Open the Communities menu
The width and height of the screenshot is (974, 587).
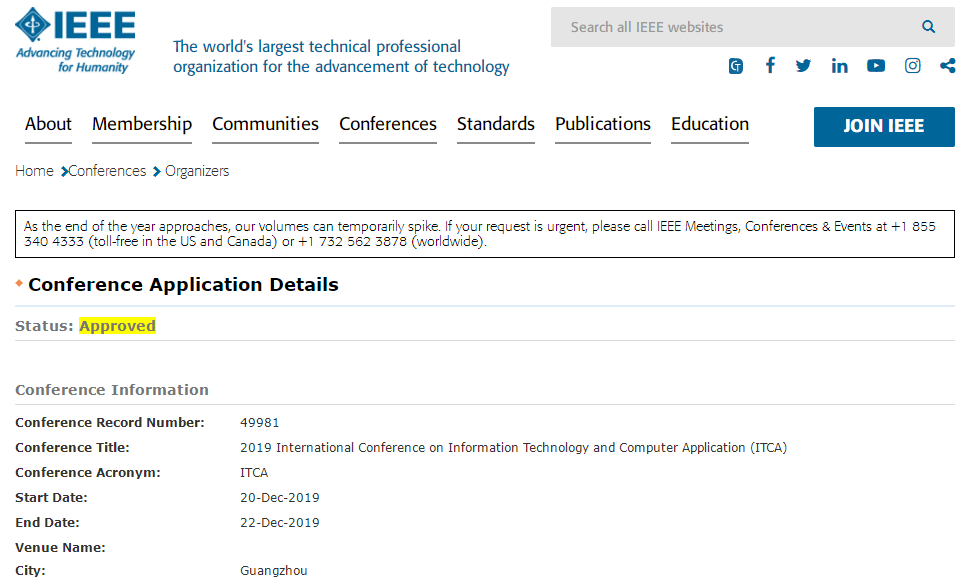(265, 124)
